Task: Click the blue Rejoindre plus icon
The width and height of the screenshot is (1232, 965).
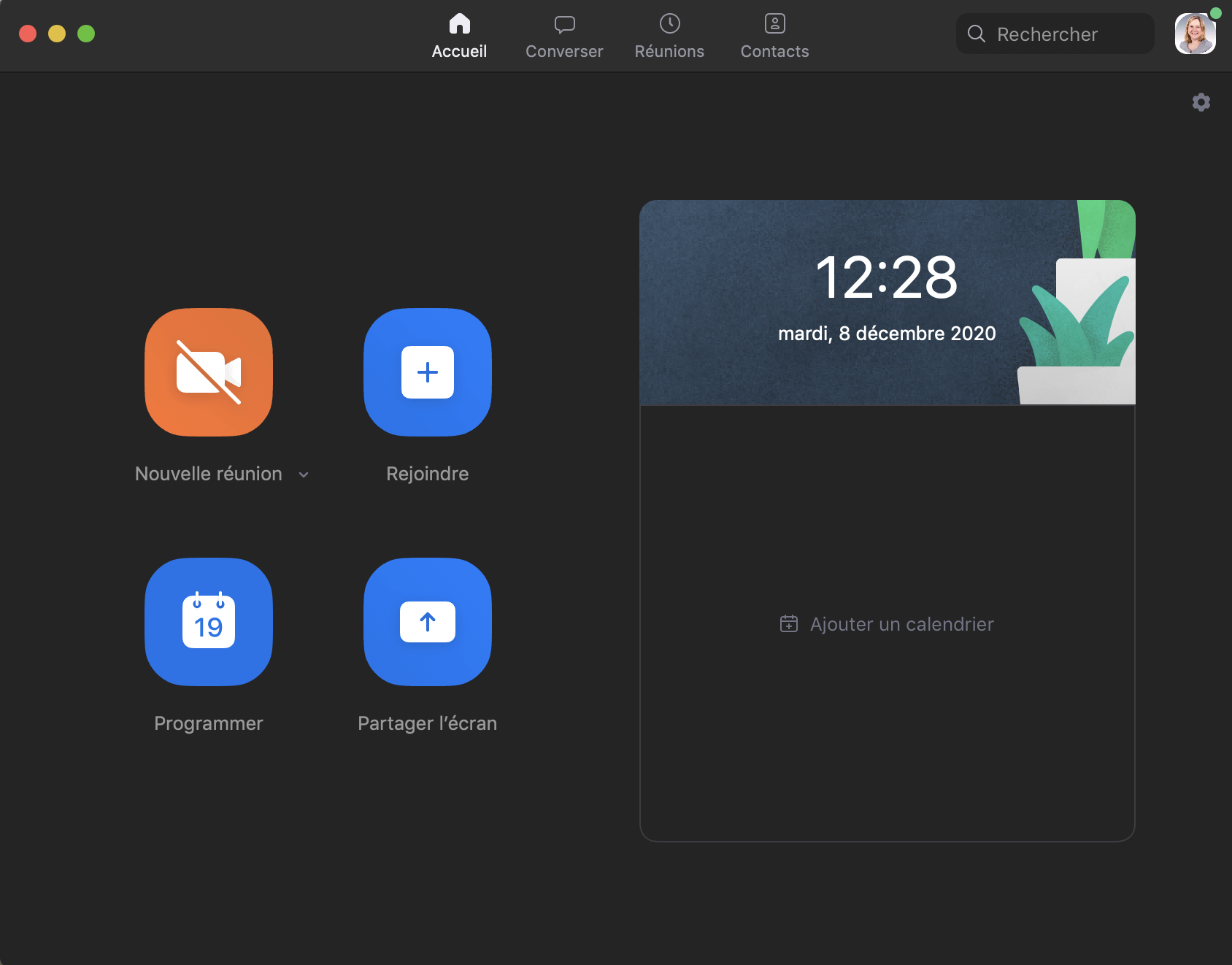Action: [428, 372]
